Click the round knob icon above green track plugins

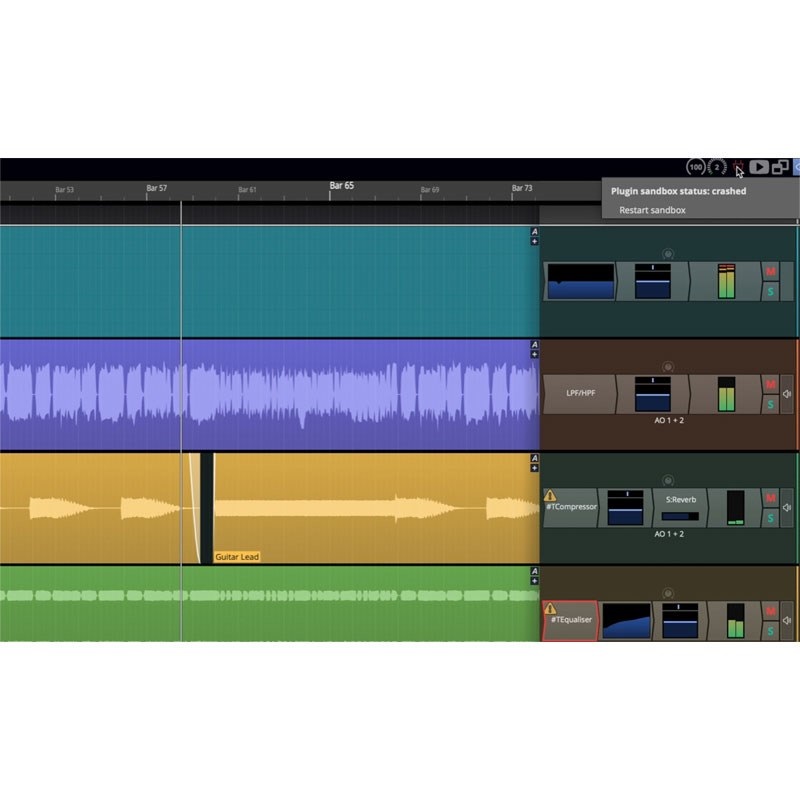pos(668,593)
